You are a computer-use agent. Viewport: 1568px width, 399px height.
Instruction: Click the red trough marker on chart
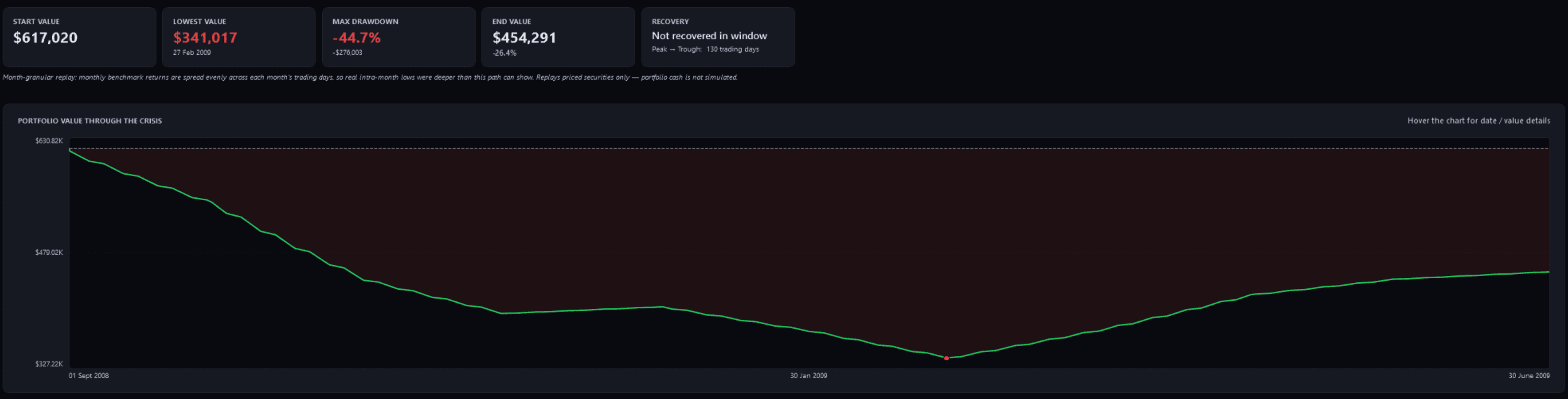[x=946, y=358]
